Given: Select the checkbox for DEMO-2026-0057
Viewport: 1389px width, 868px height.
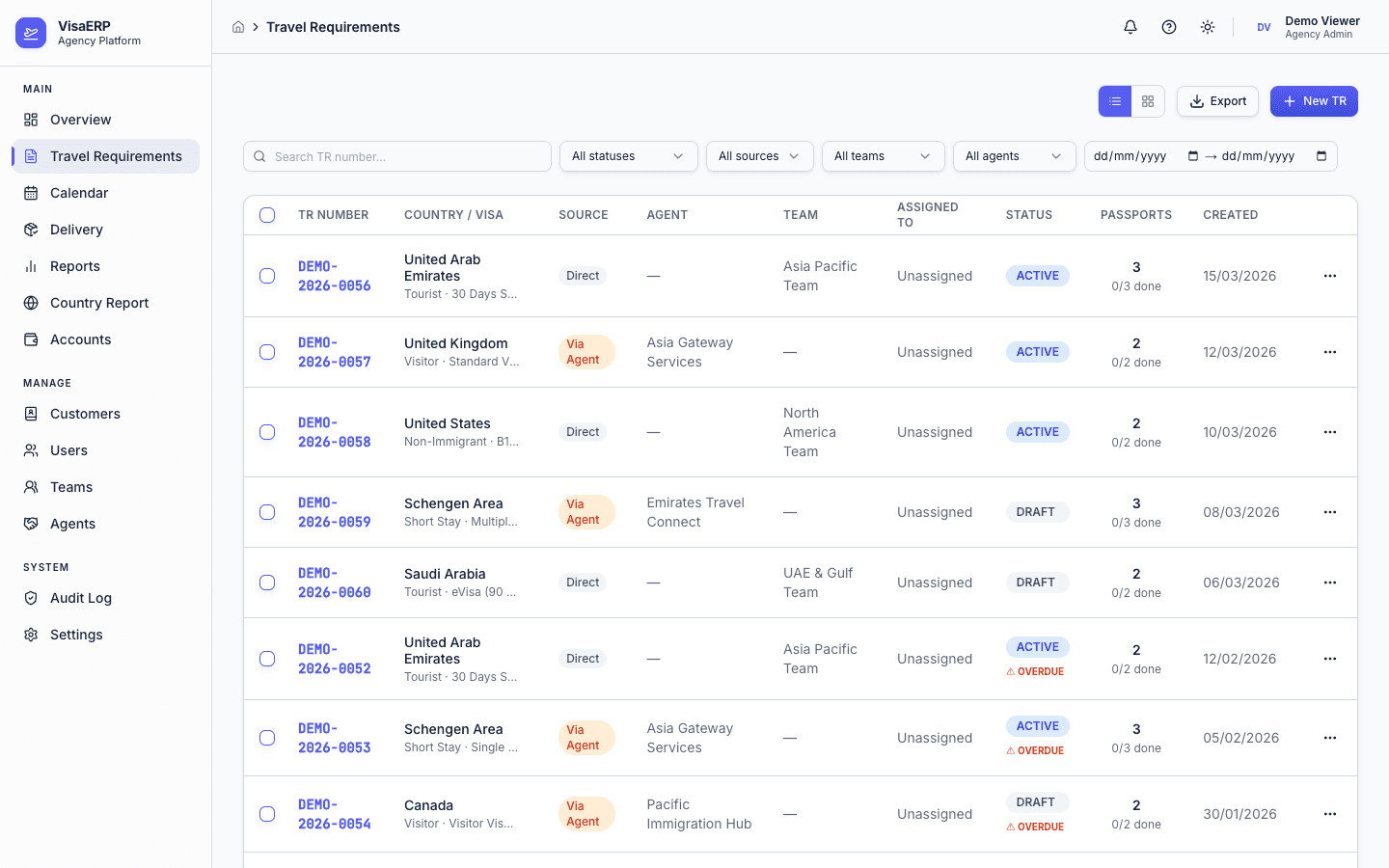Looking at the screenshot, I should [267, 352].
